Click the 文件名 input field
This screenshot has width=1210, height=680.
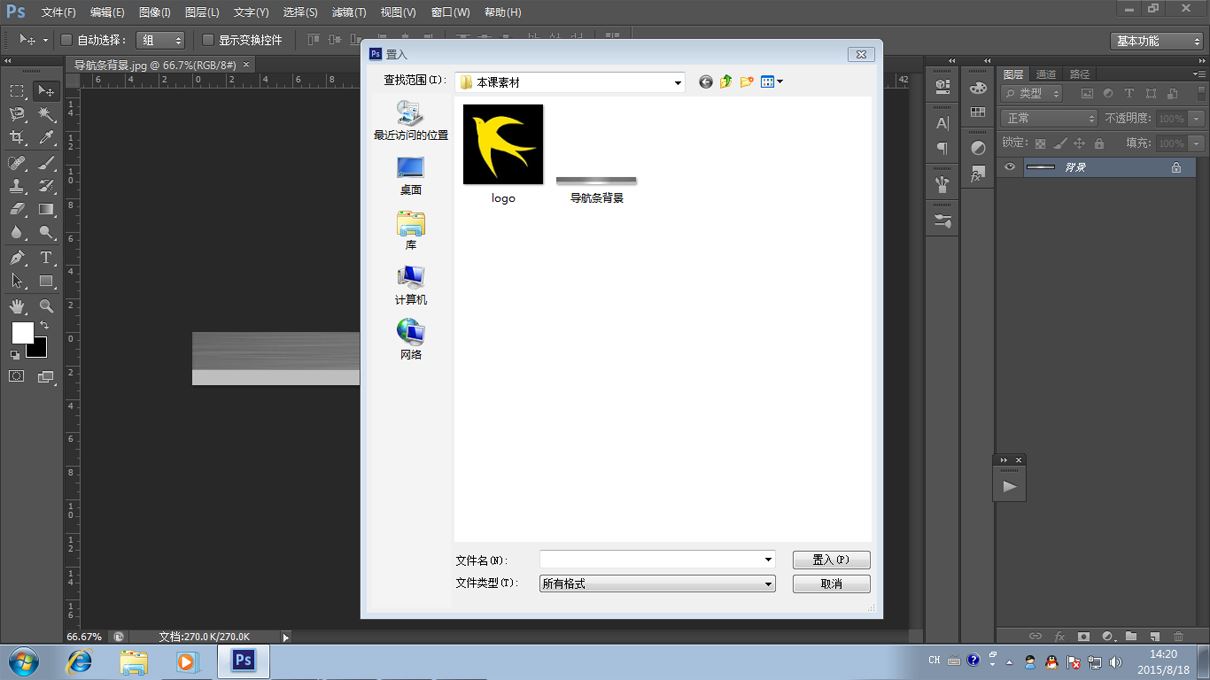pos(651,560)
